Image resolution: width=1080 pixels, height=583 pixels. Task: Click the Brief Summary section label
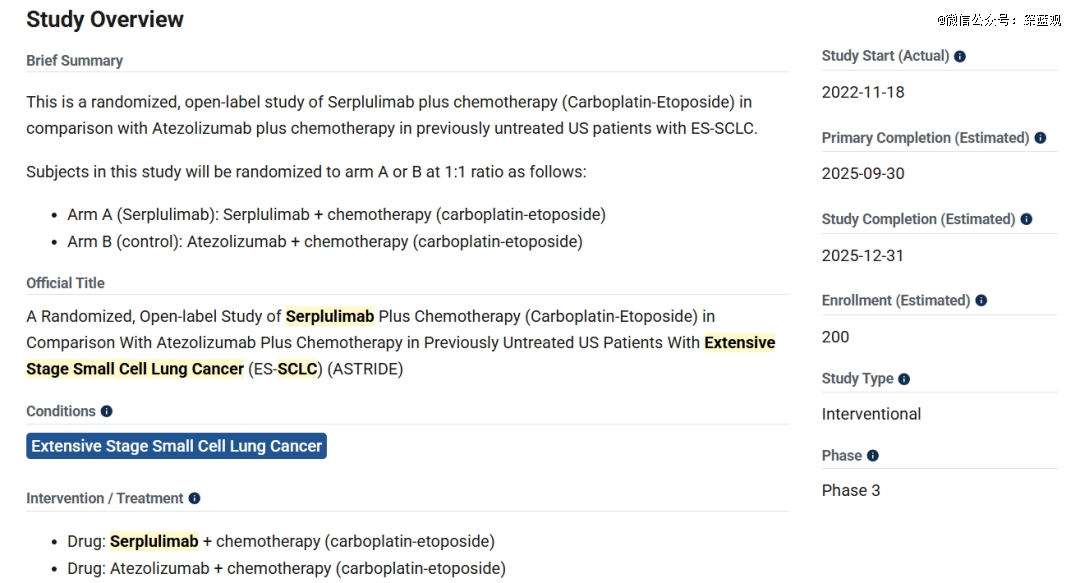click(74, 61)
